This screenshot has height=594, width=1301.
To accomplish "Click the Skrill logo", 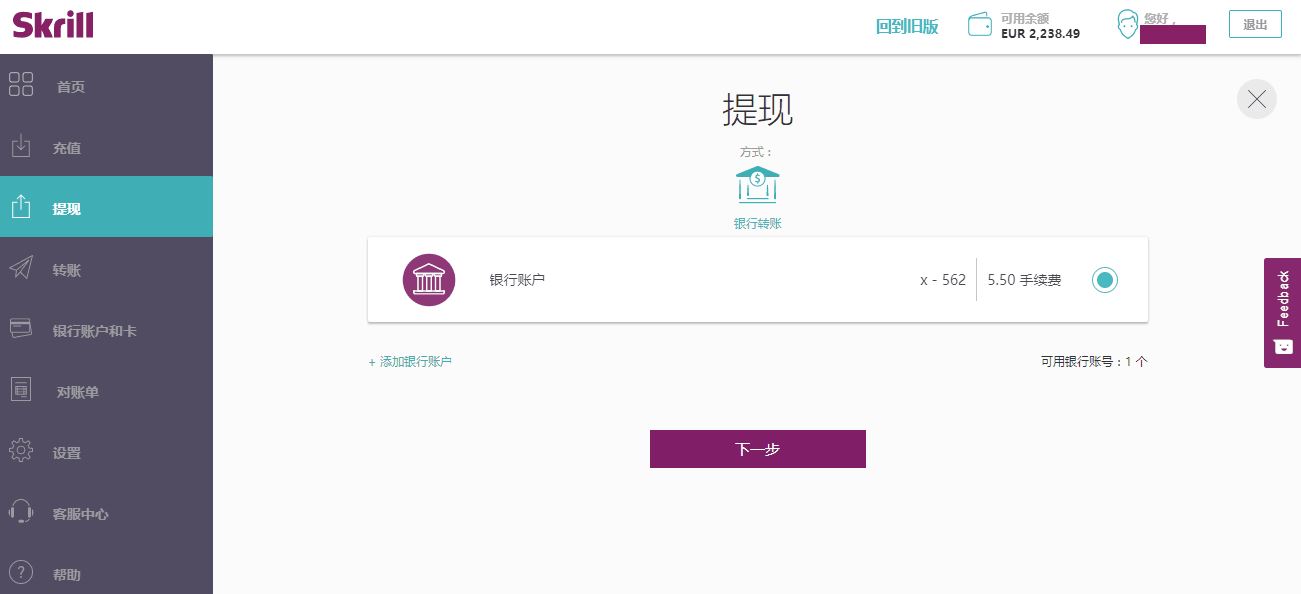I will 53,23.
